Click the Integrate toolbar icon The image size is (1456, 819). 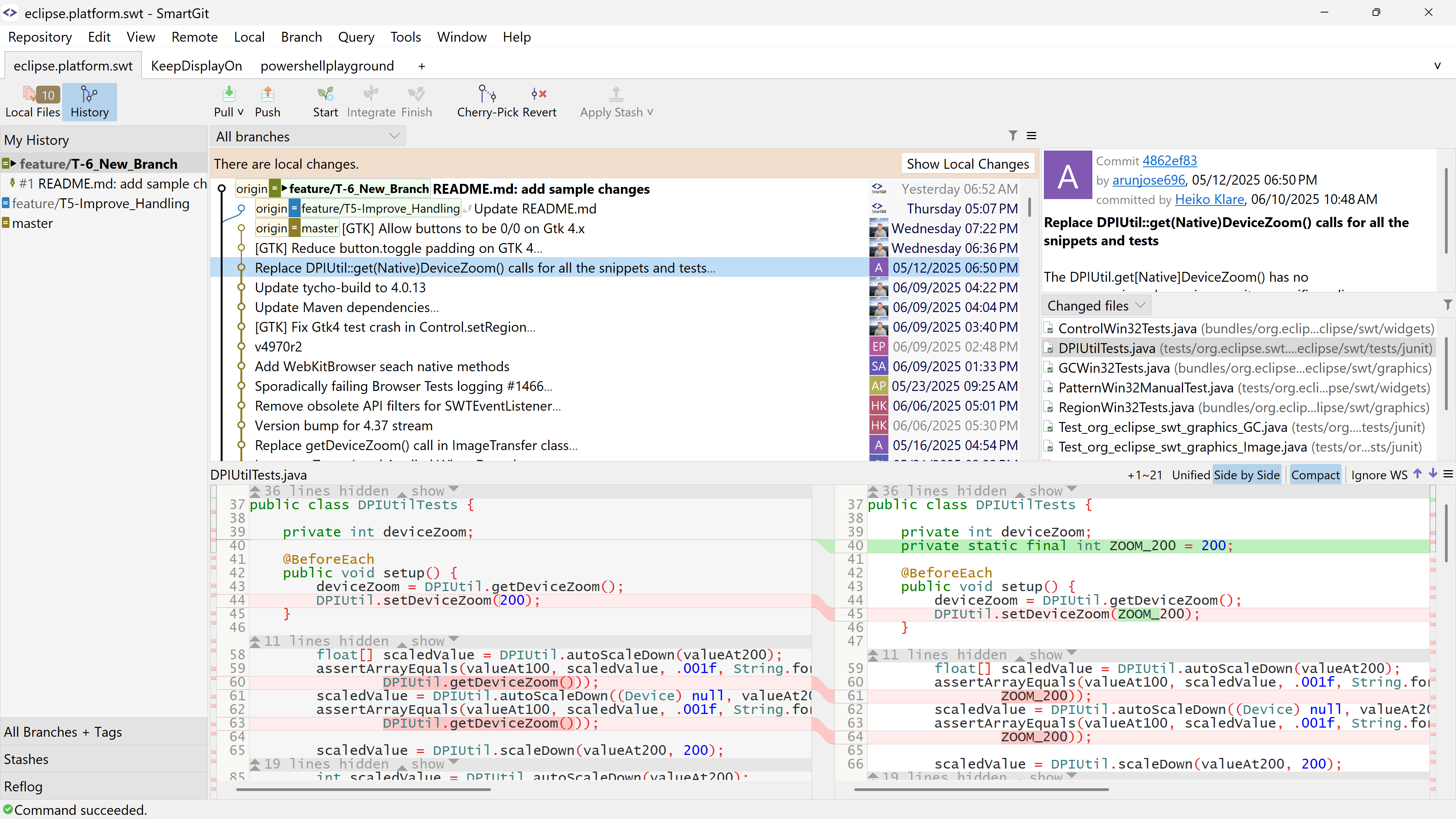click(x=371, y=94)
